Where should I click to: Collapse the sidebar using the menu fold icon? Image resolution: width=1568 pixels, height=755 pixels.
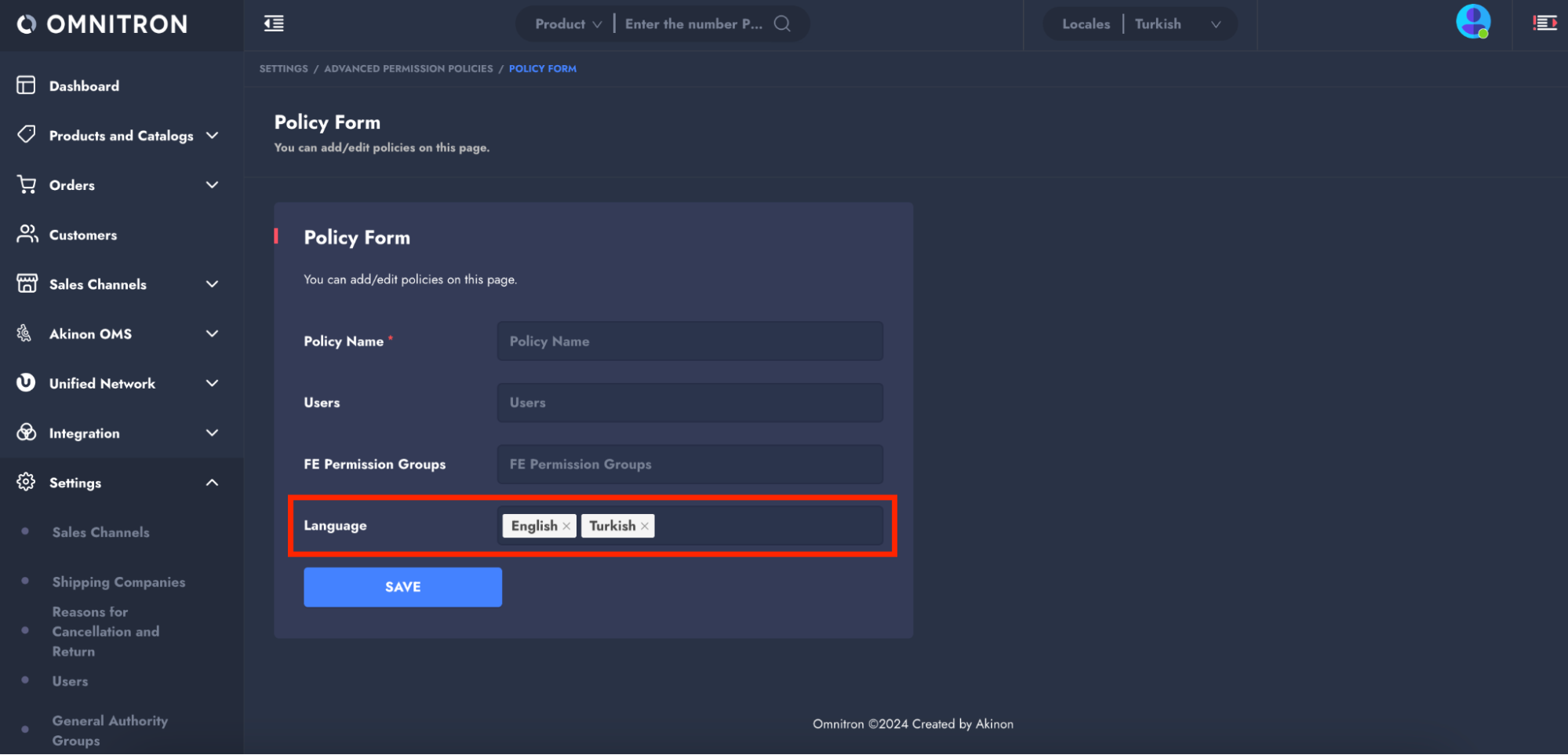click(274, 24)
